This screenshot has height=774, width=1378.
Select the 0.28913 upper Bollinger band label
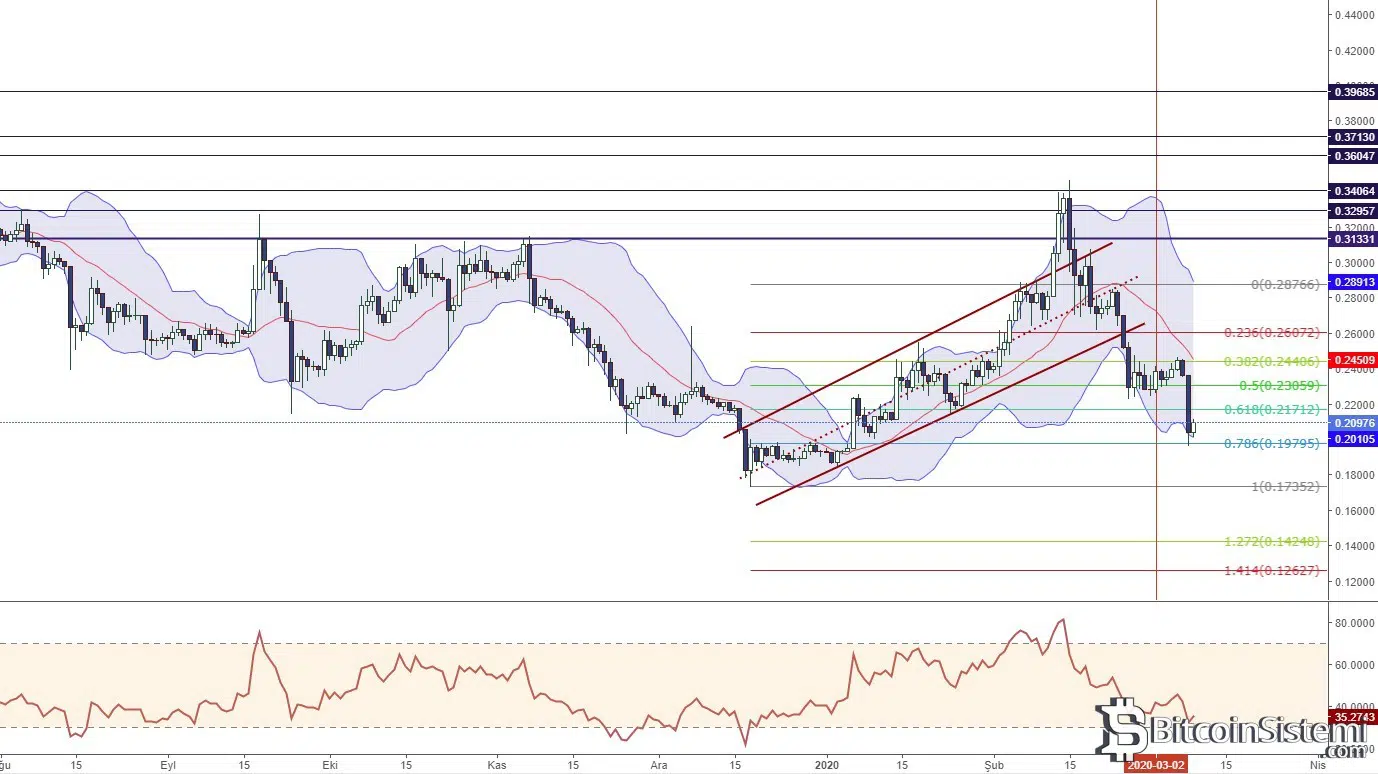pyautogui.click(x=1355, y=283)
